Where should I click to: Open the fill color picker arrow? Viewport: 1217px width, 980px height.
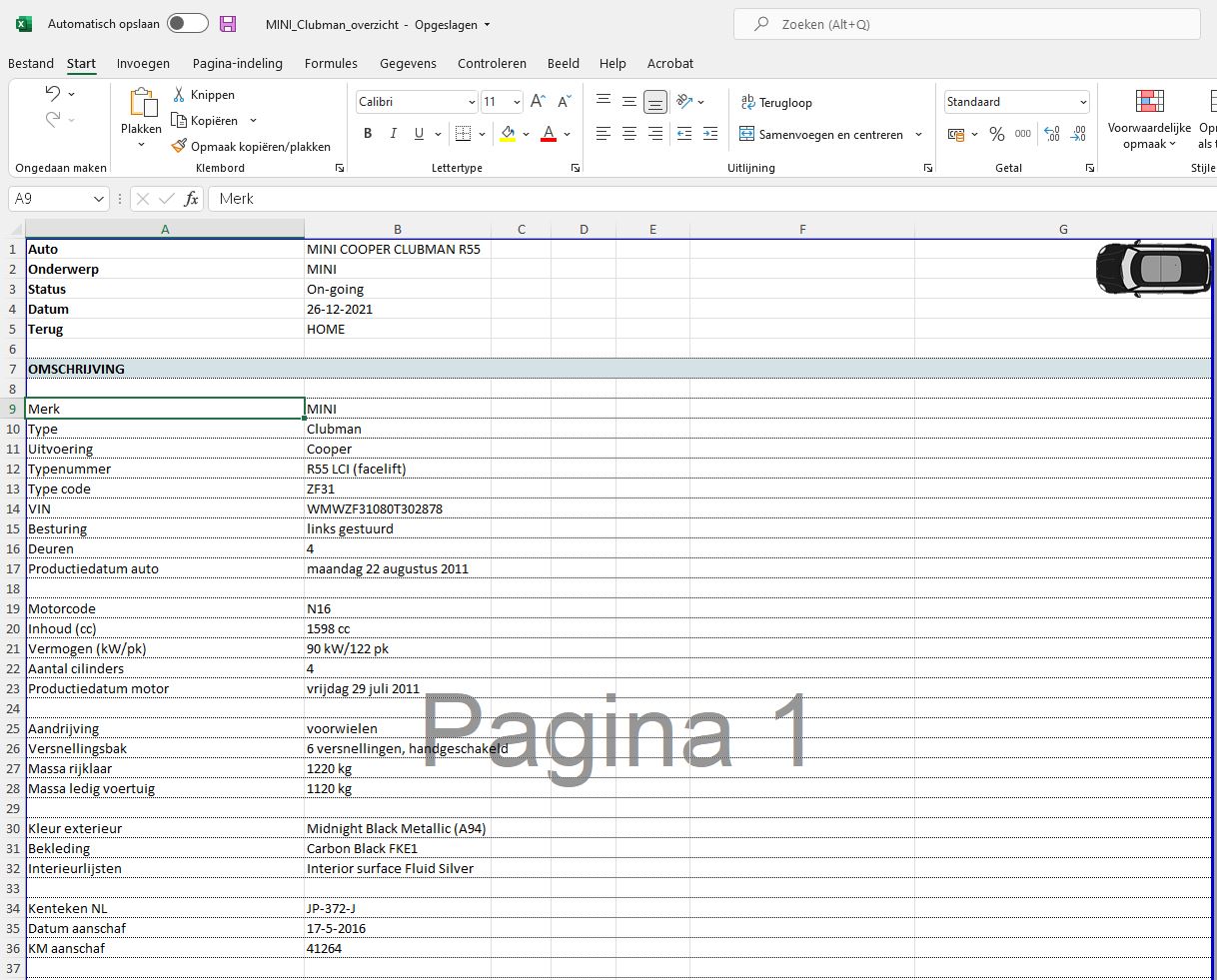point(527,134)
